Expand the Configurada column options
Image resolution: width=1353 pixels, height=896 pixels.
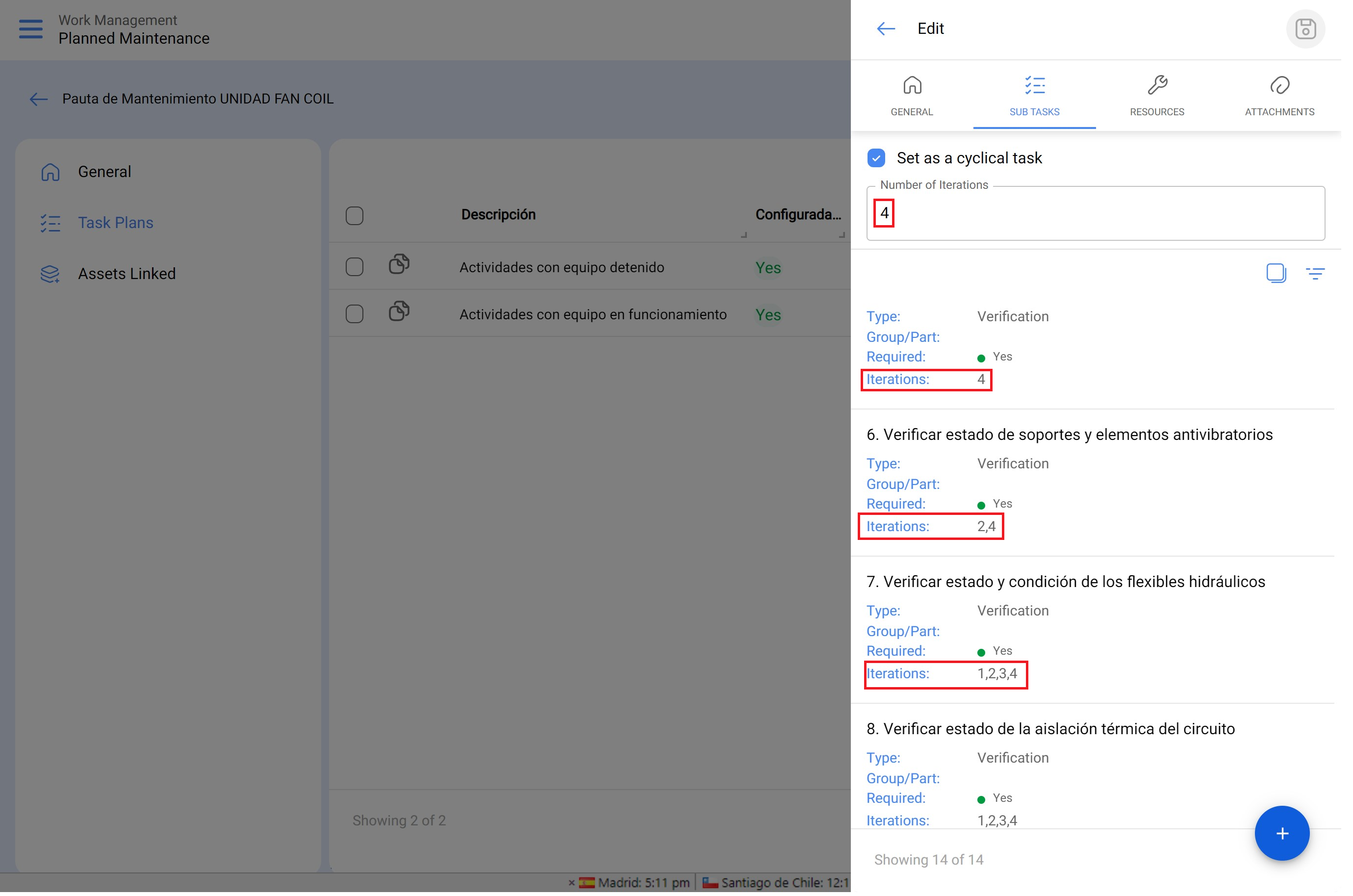click(798, 214)
